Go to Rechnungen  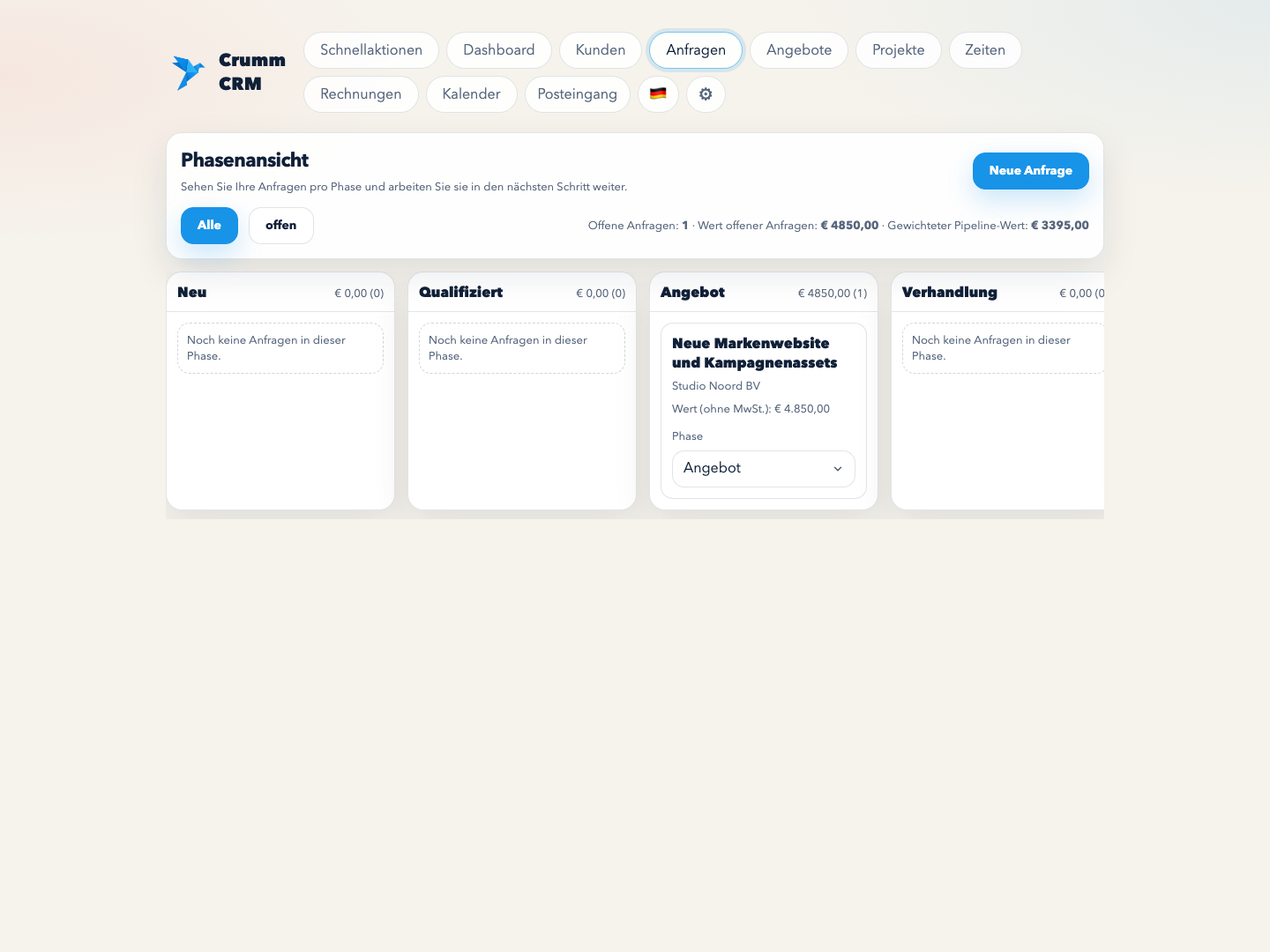(x=361, y=94)
